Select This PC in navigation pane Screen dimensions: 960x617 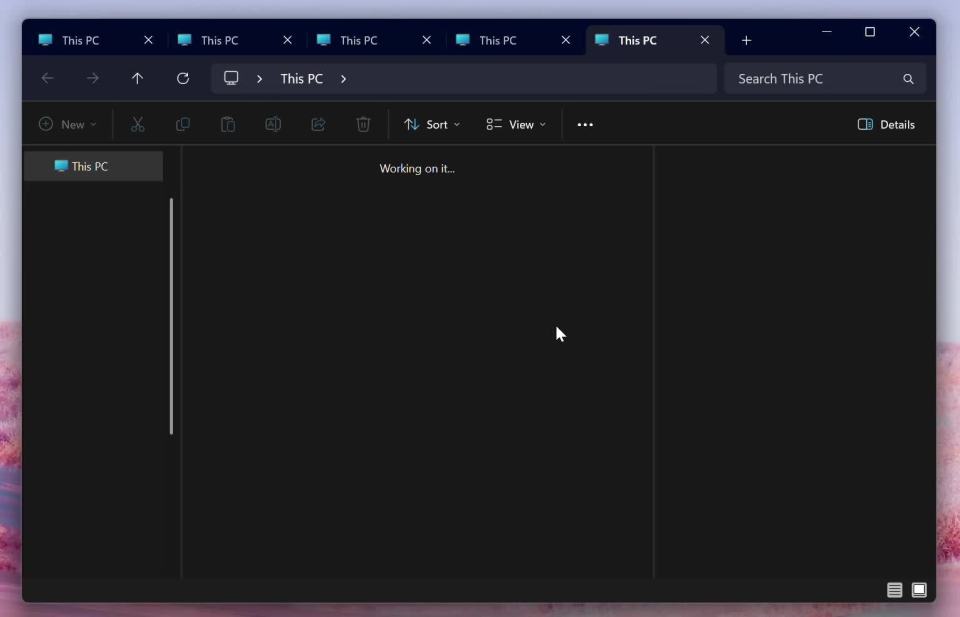(94, 166)
